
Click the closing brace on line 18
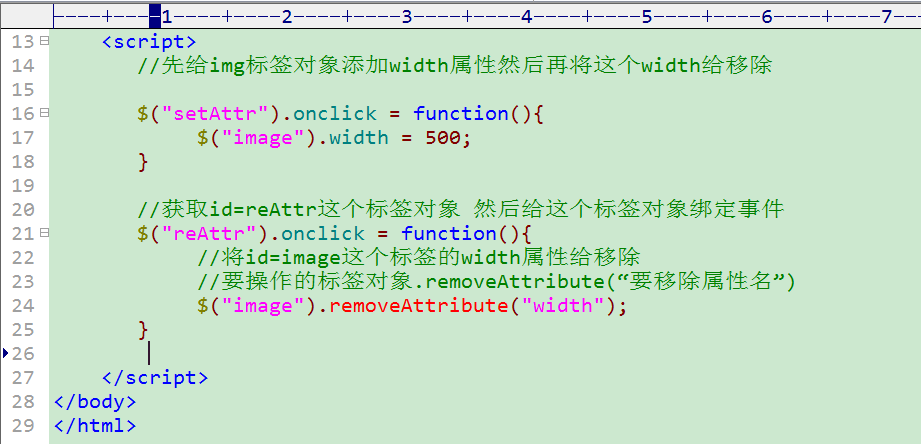click(143, 162)
